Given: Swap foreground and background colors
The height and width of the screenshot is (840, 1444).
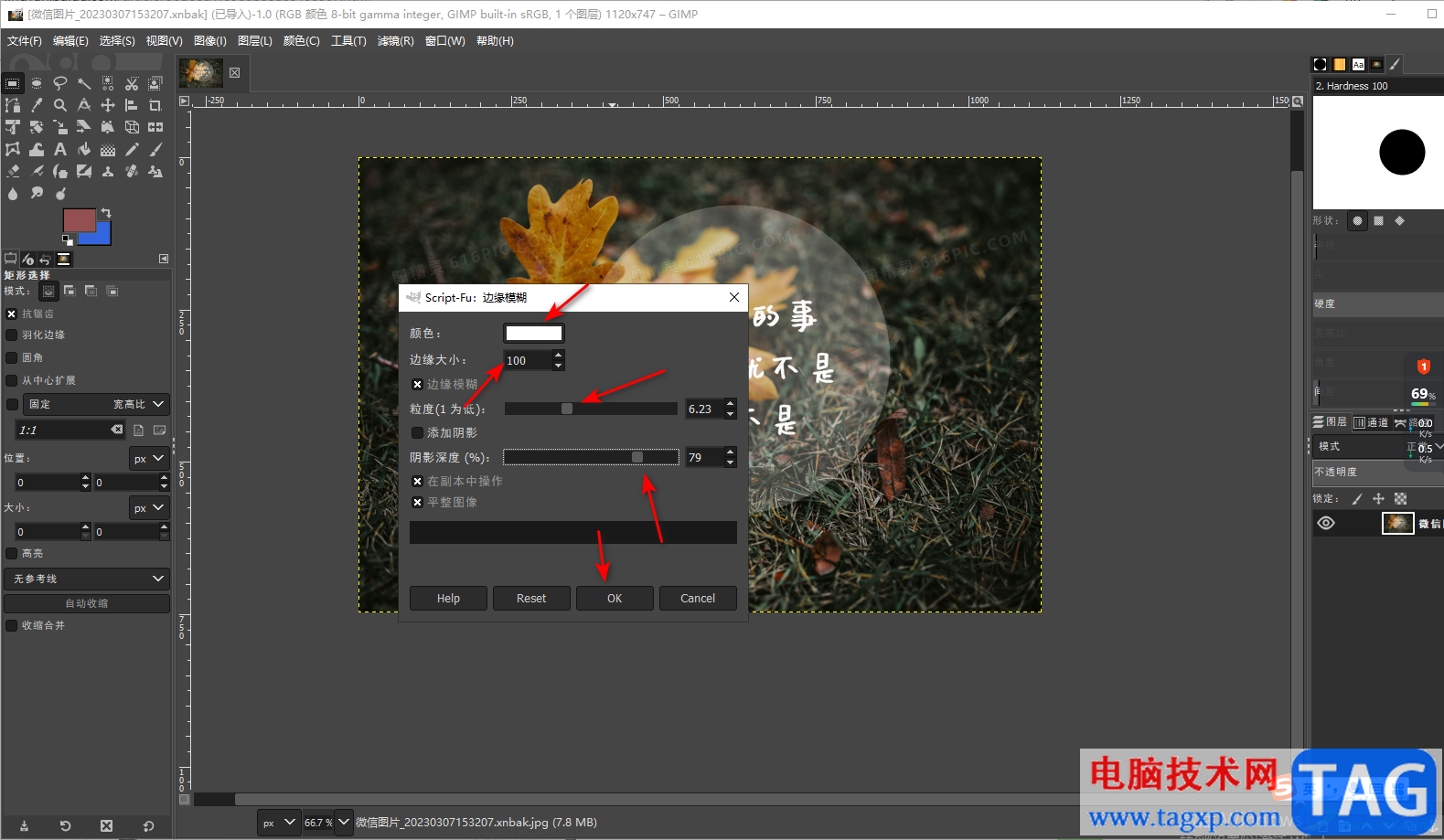Looking at the screenshot, I should 106,213.
